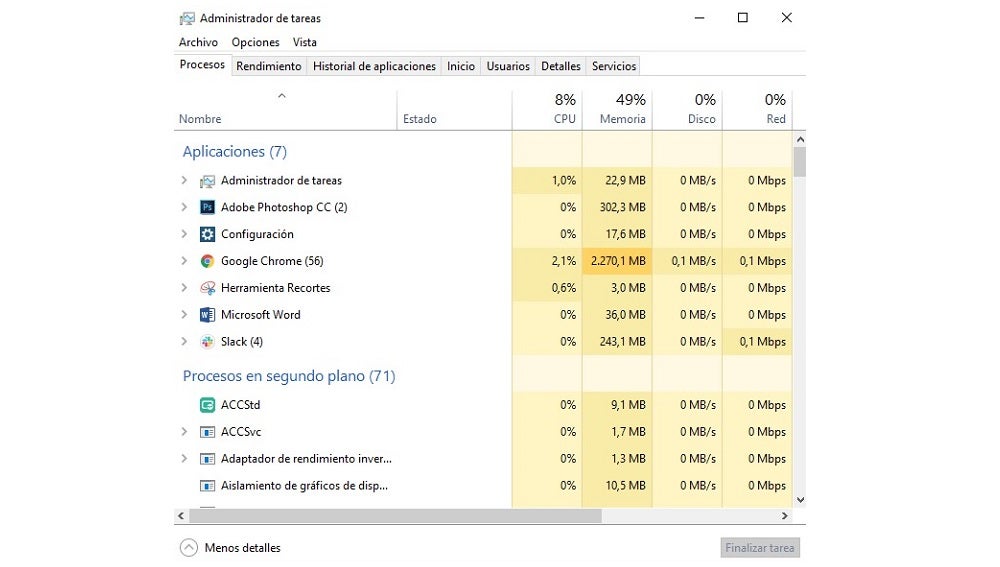The width and height of the screenshot is (1000, 567).
Task: Click the Herramienta Recortes scissors icon
Action: [x=207, y=288]
